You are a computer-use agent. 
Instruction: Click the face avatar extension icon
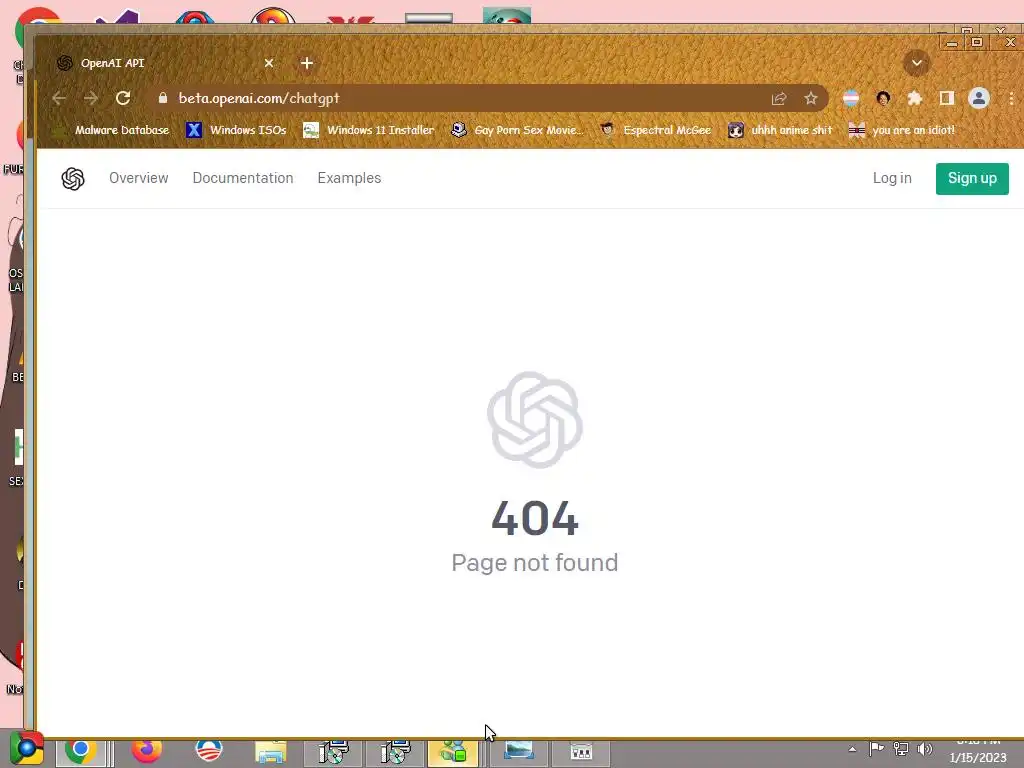pos(883,99)
